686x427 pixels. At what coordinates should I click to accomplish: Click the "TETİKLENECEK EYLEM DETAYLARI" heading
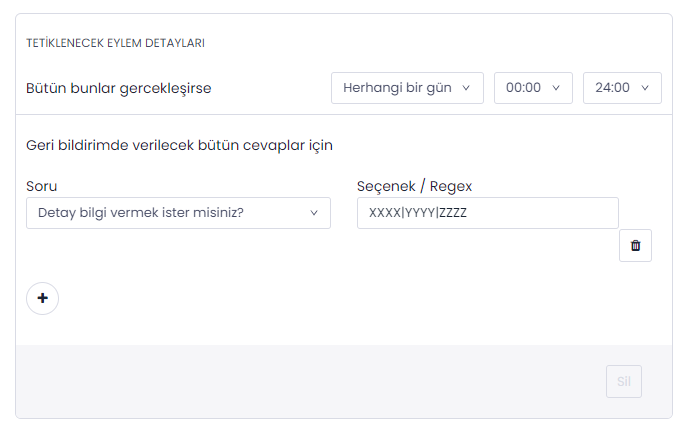click(116, 44)
